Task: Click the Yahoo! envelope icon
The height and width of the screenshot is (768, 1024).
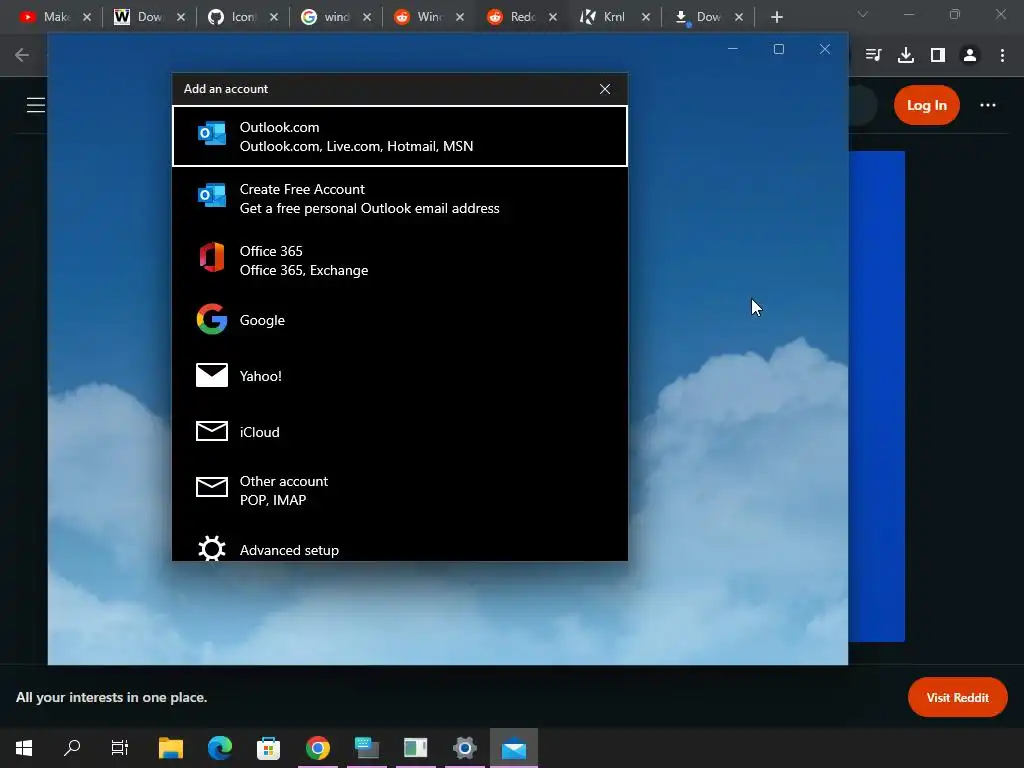Action: tap(212, 376)
